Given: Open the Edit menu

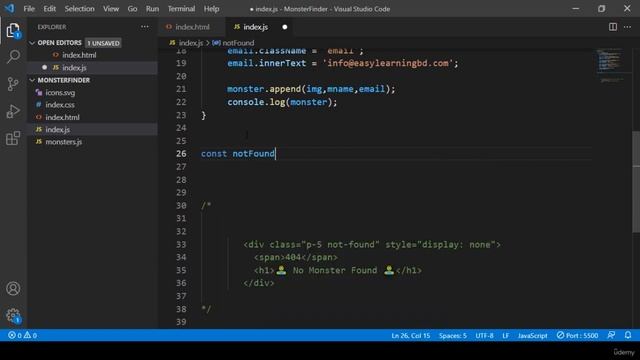Looking at the screenshot, I should [49, 9].
